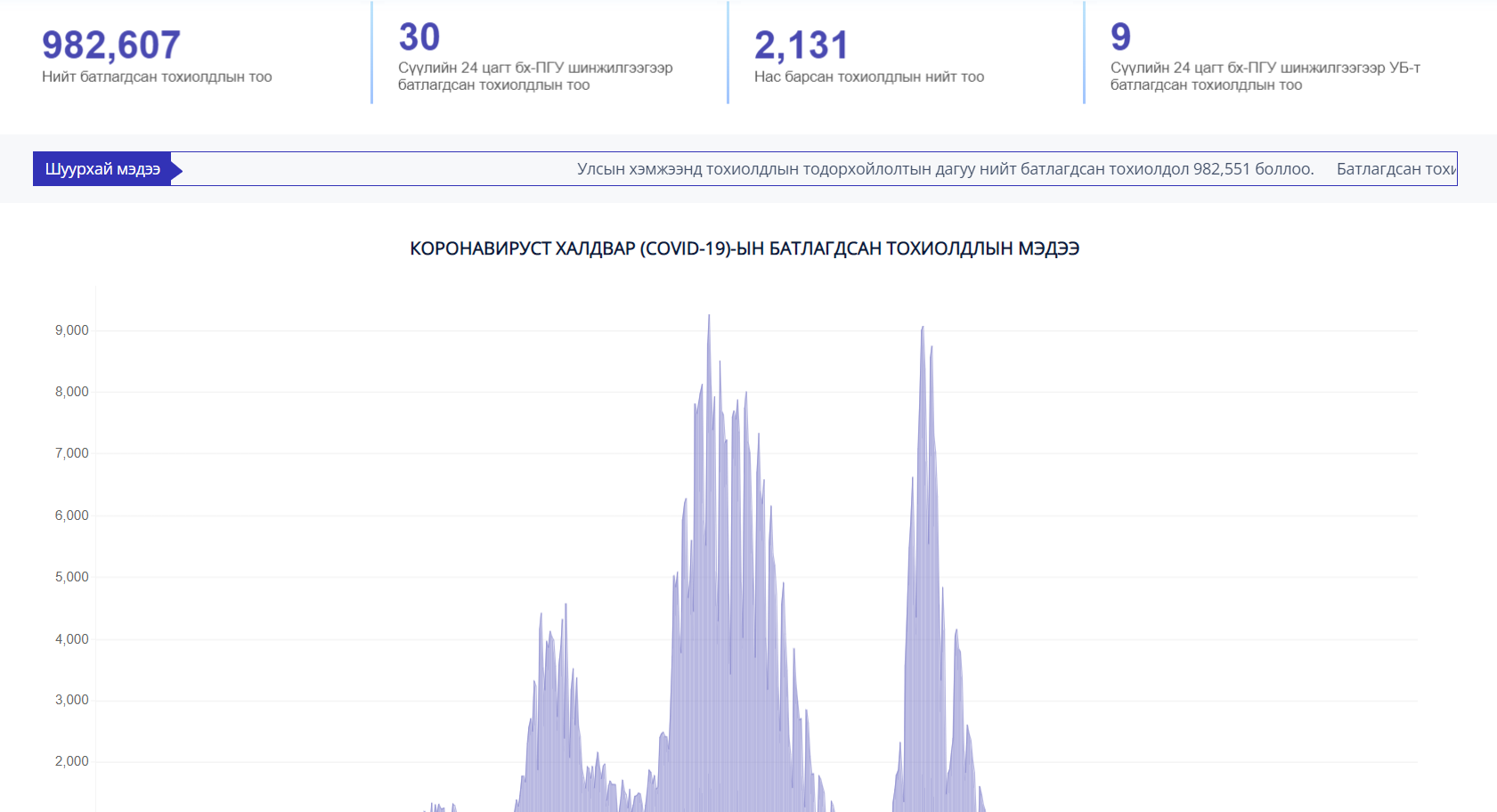The height and width of the screenshot is (812, 1497).
Task: Click the 8,000 y-axis tick label
Action: (x=72, y=392)
